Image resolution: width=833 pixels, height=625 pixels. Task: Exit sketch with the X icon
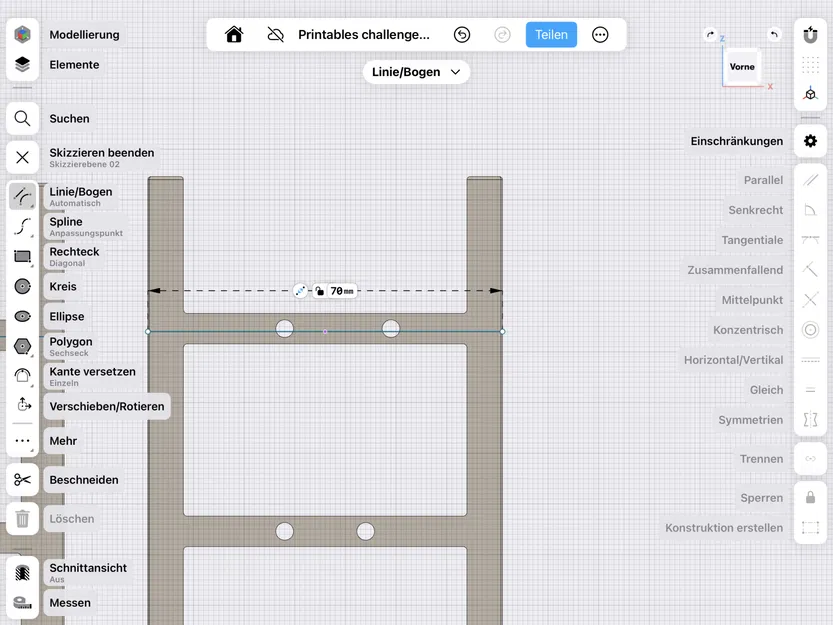point(22,157)
